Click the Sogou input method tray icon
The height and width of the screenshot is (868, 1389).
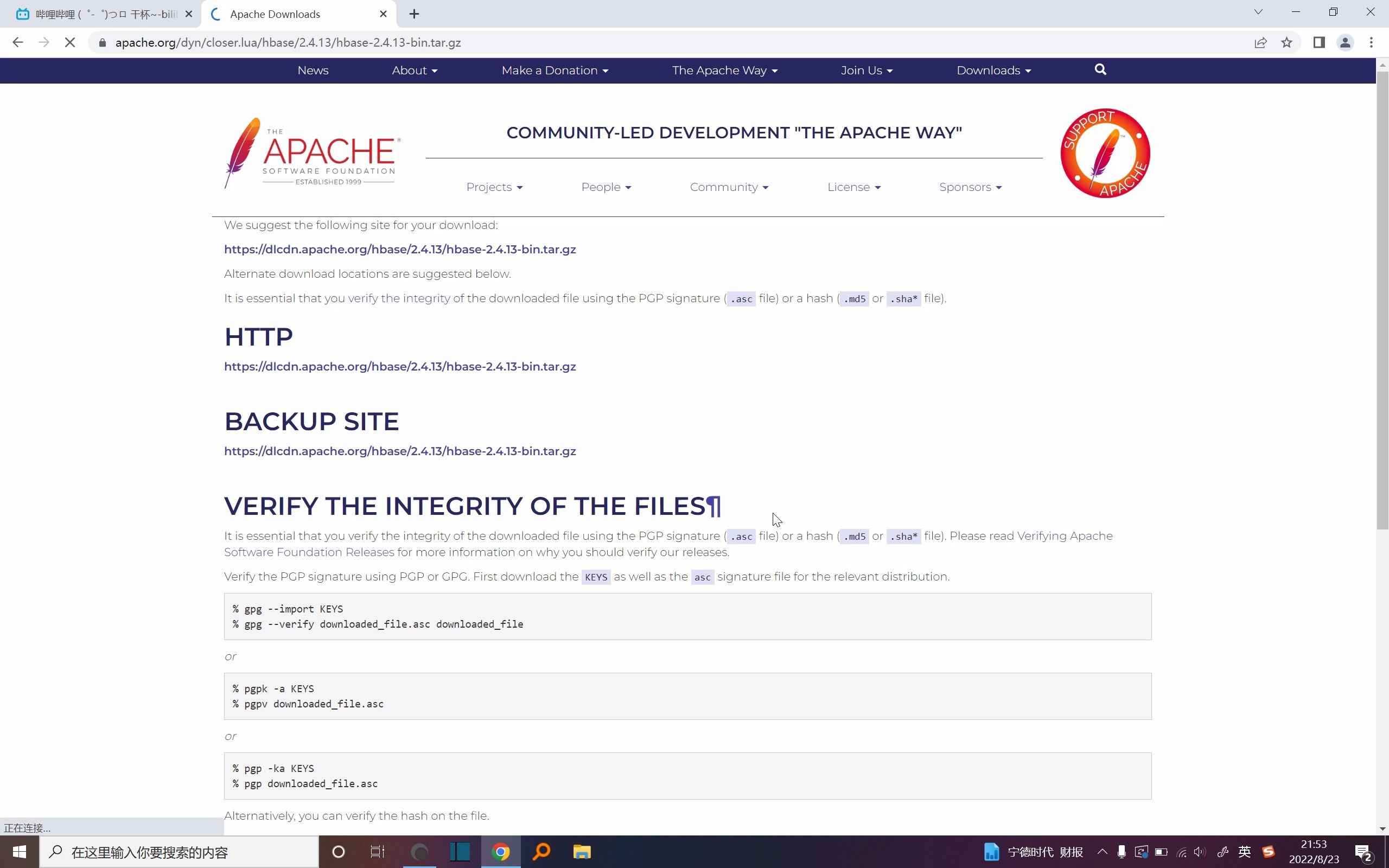(x=1269, y=851)
